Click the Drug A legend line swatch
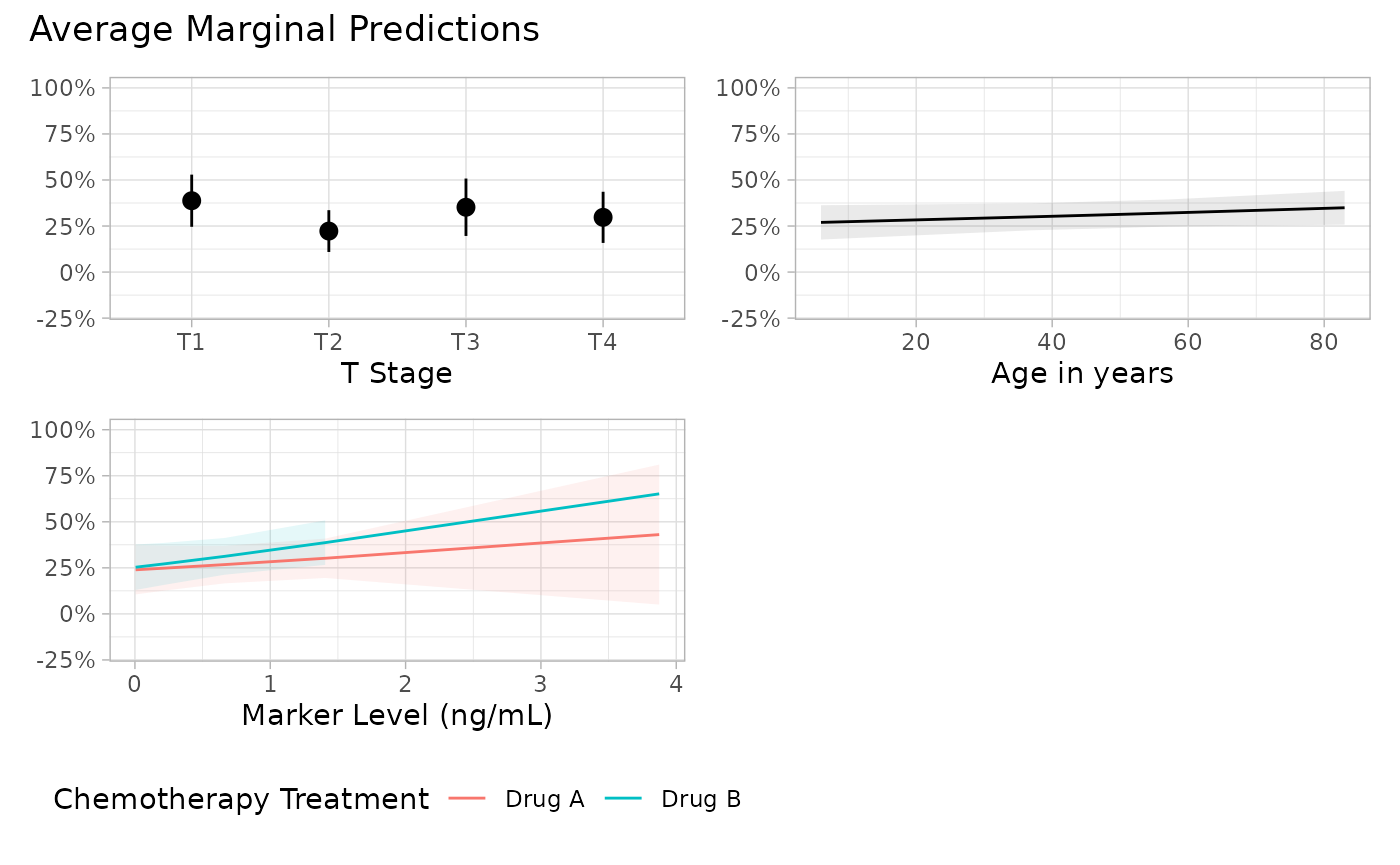1400x865 pixels. coord(468,799)
